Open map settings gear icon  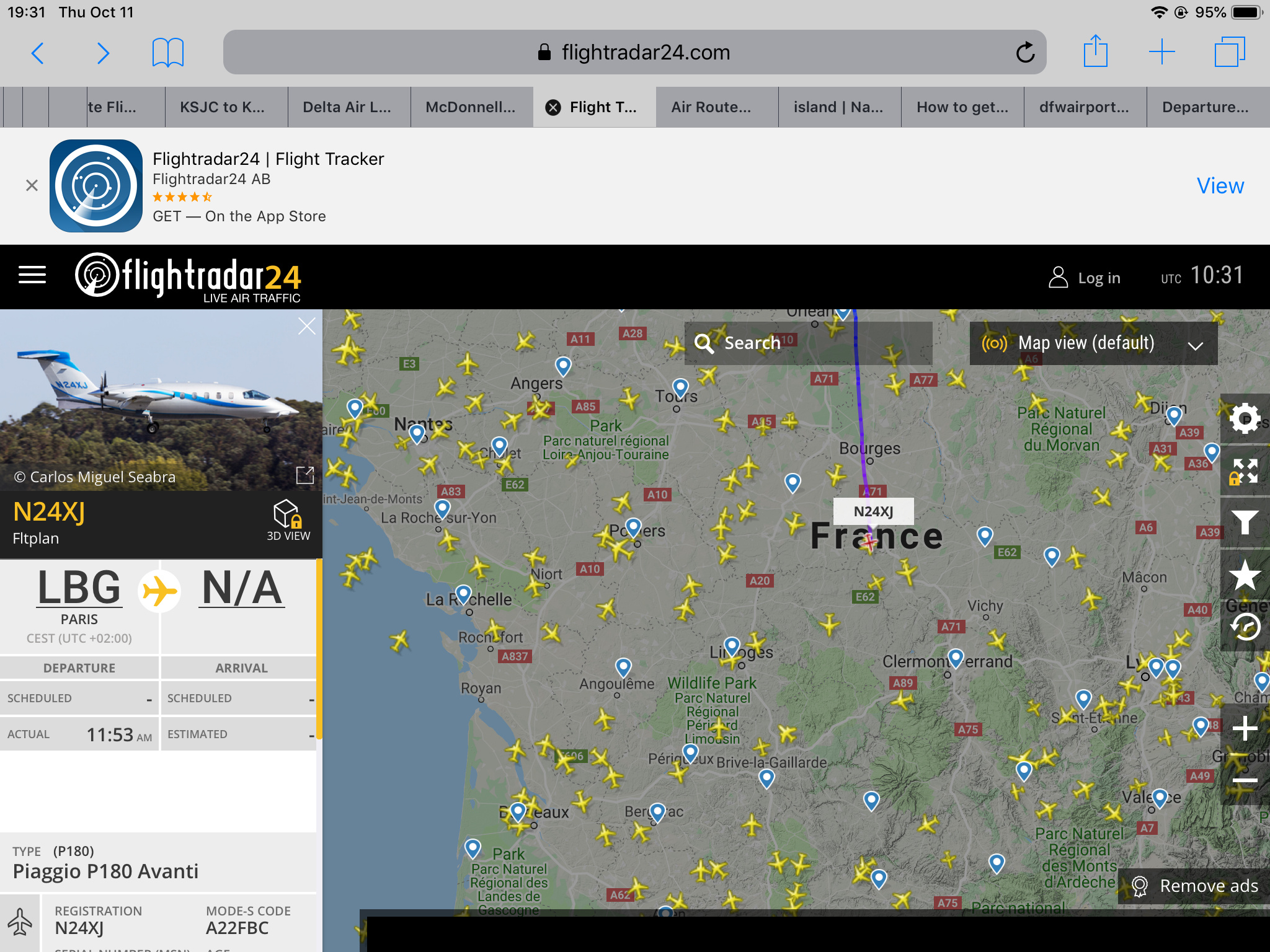click(x=1245, y=419)
